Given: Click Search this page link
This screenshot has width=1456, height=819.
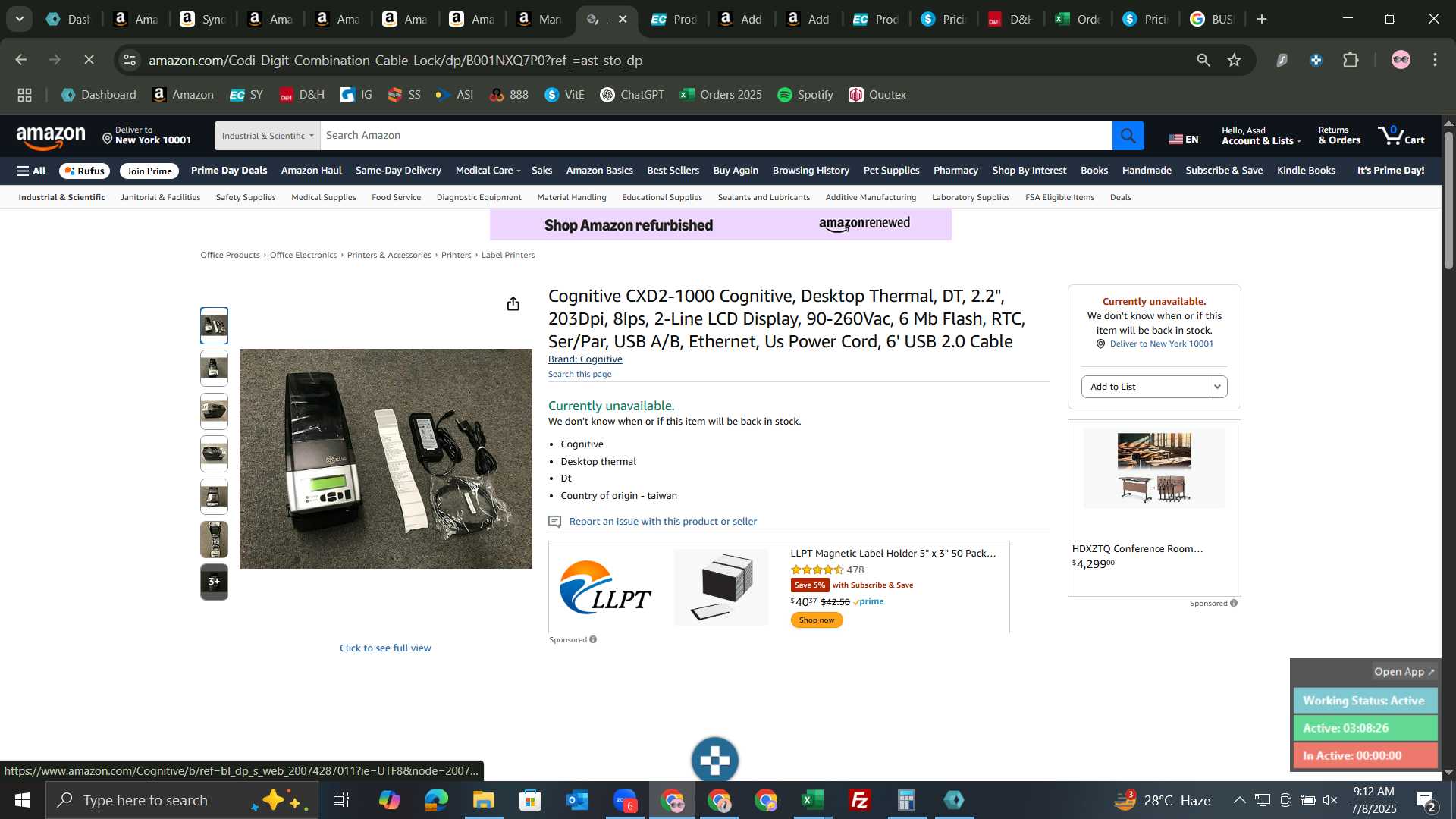Looking at the screenshot, I should pyautogui.click(x=579, y=374).
